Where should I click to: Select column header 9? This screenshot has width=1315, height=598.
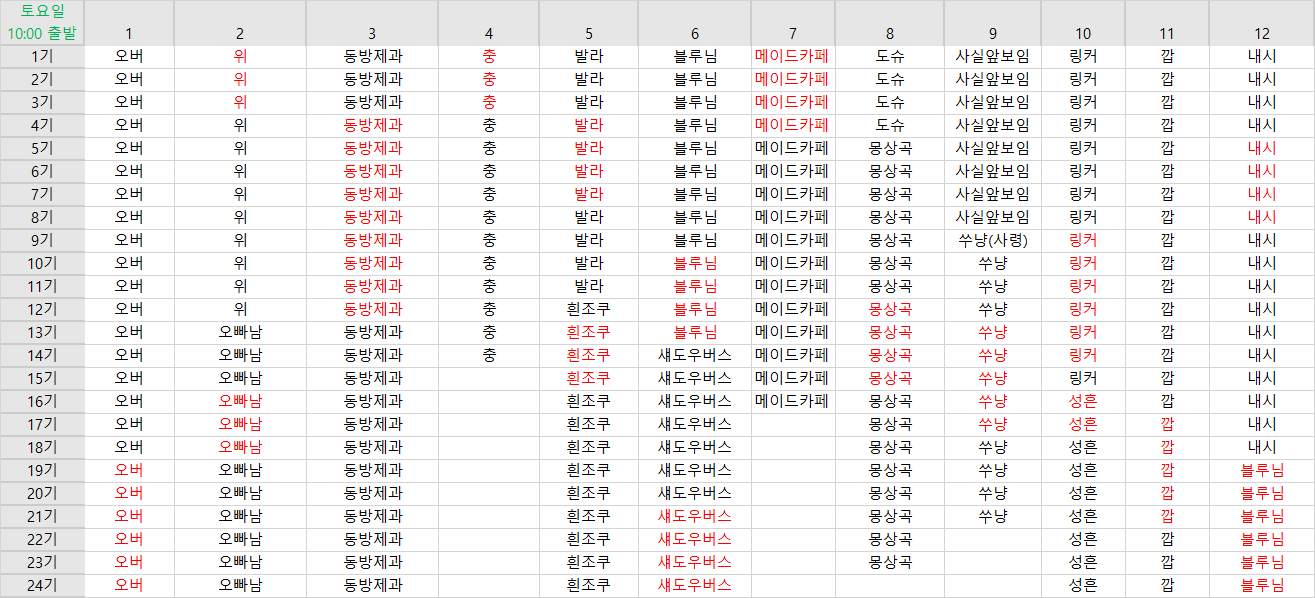point(993,22)
